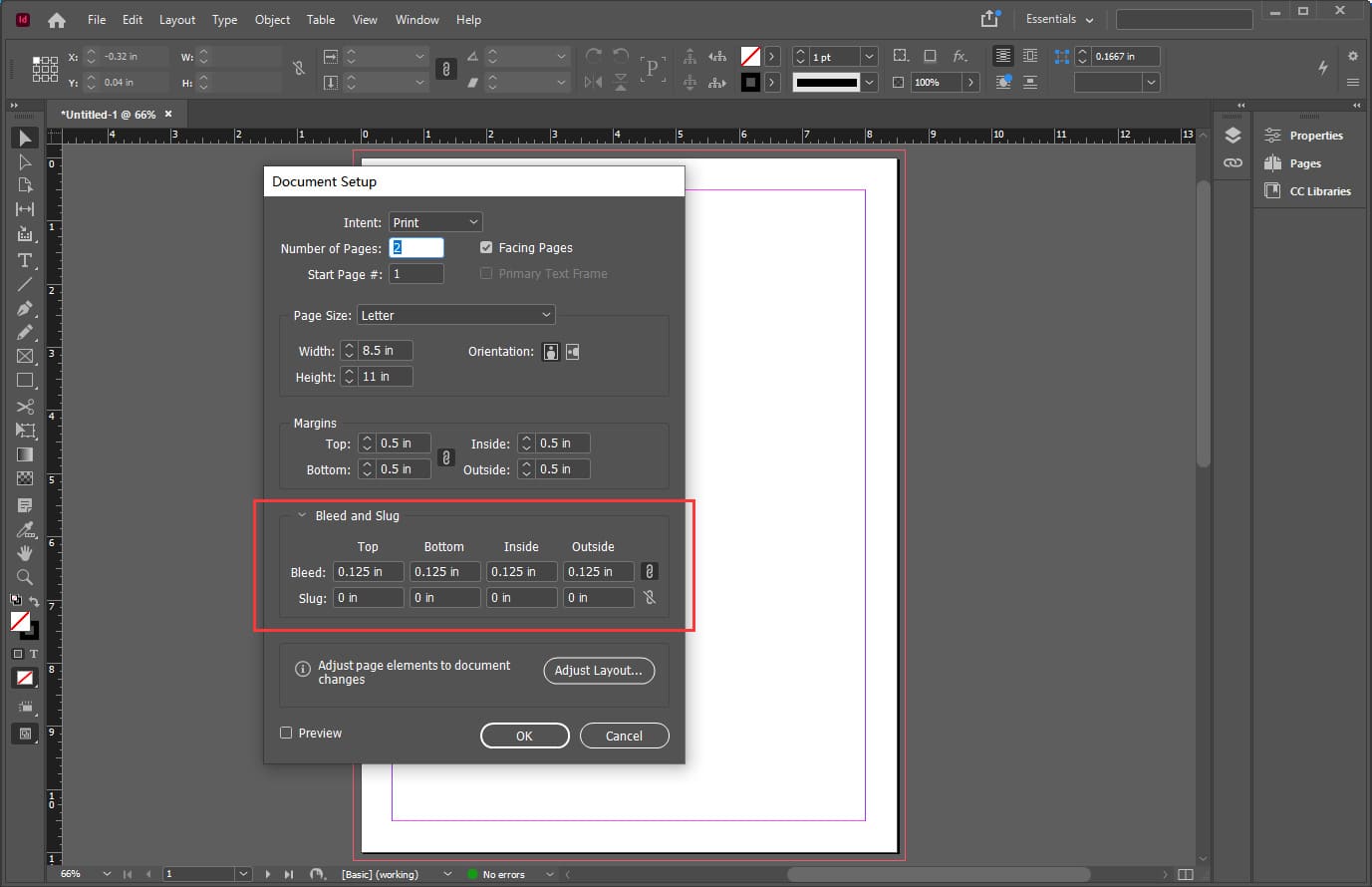Toggle the margins link chain icon

(446, 457)
